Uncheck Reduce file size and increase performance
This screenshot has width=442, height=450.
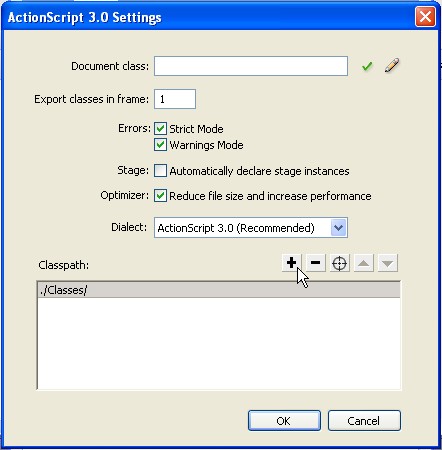160,196
